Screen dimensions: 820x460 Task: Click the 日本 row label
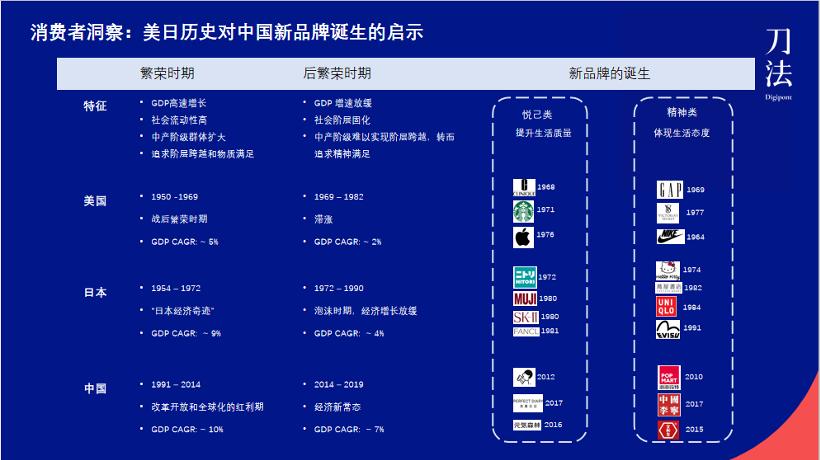tap(95, 293)
